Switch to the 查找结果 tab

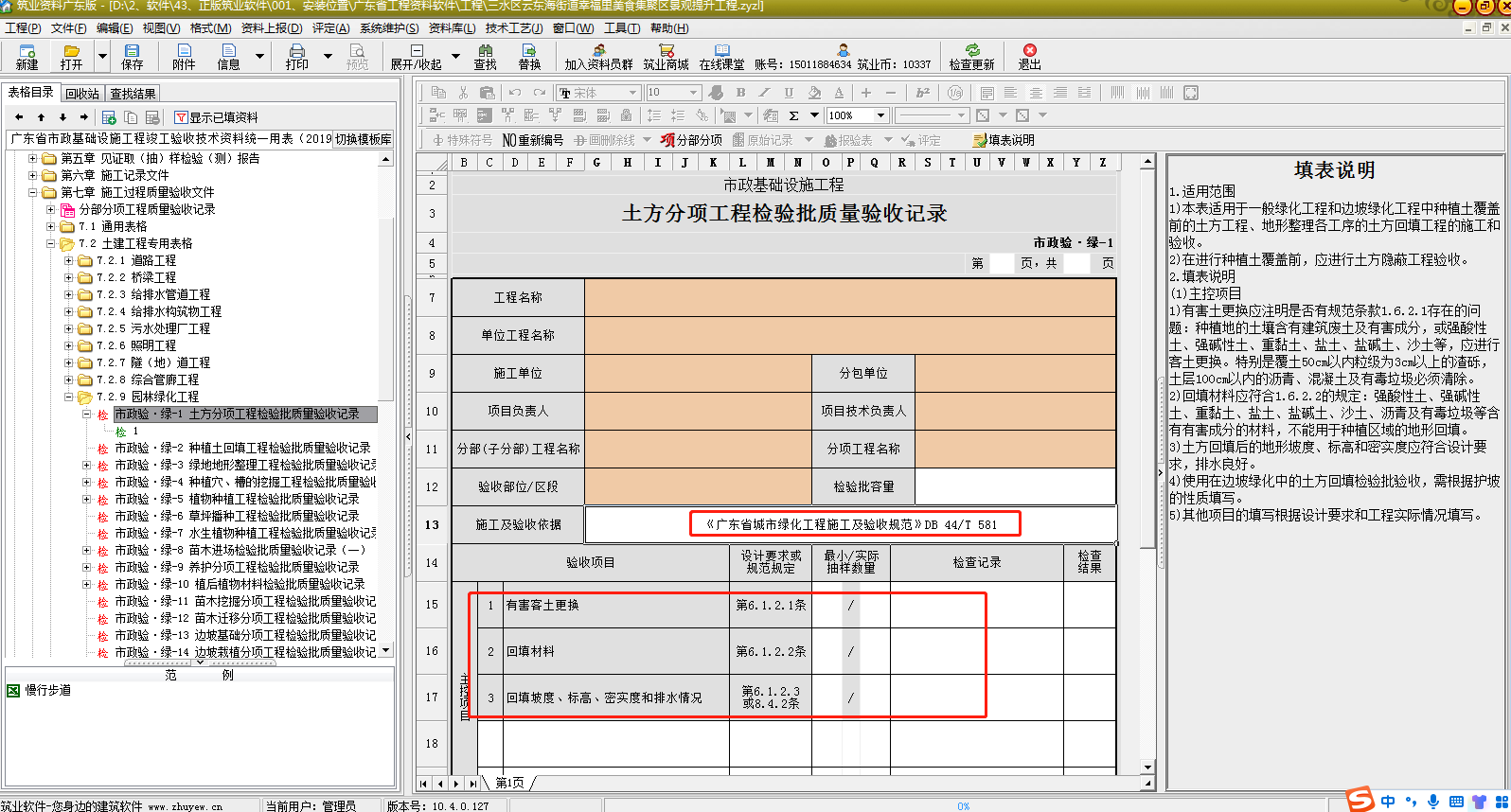click(x=133, y=94)
